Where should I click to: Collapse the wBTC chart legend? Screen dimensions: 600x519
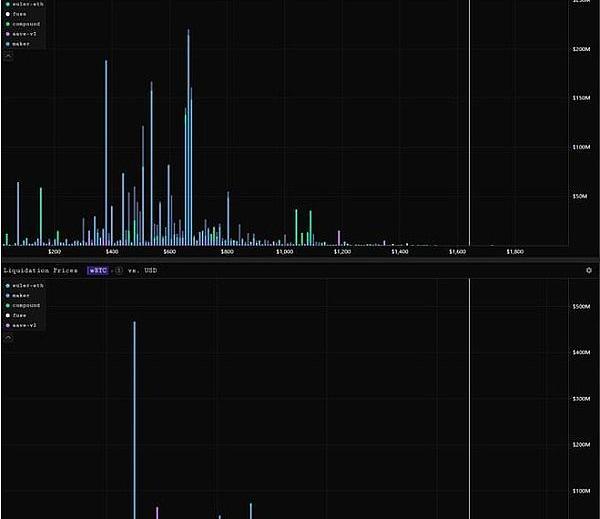click(8, 338)
